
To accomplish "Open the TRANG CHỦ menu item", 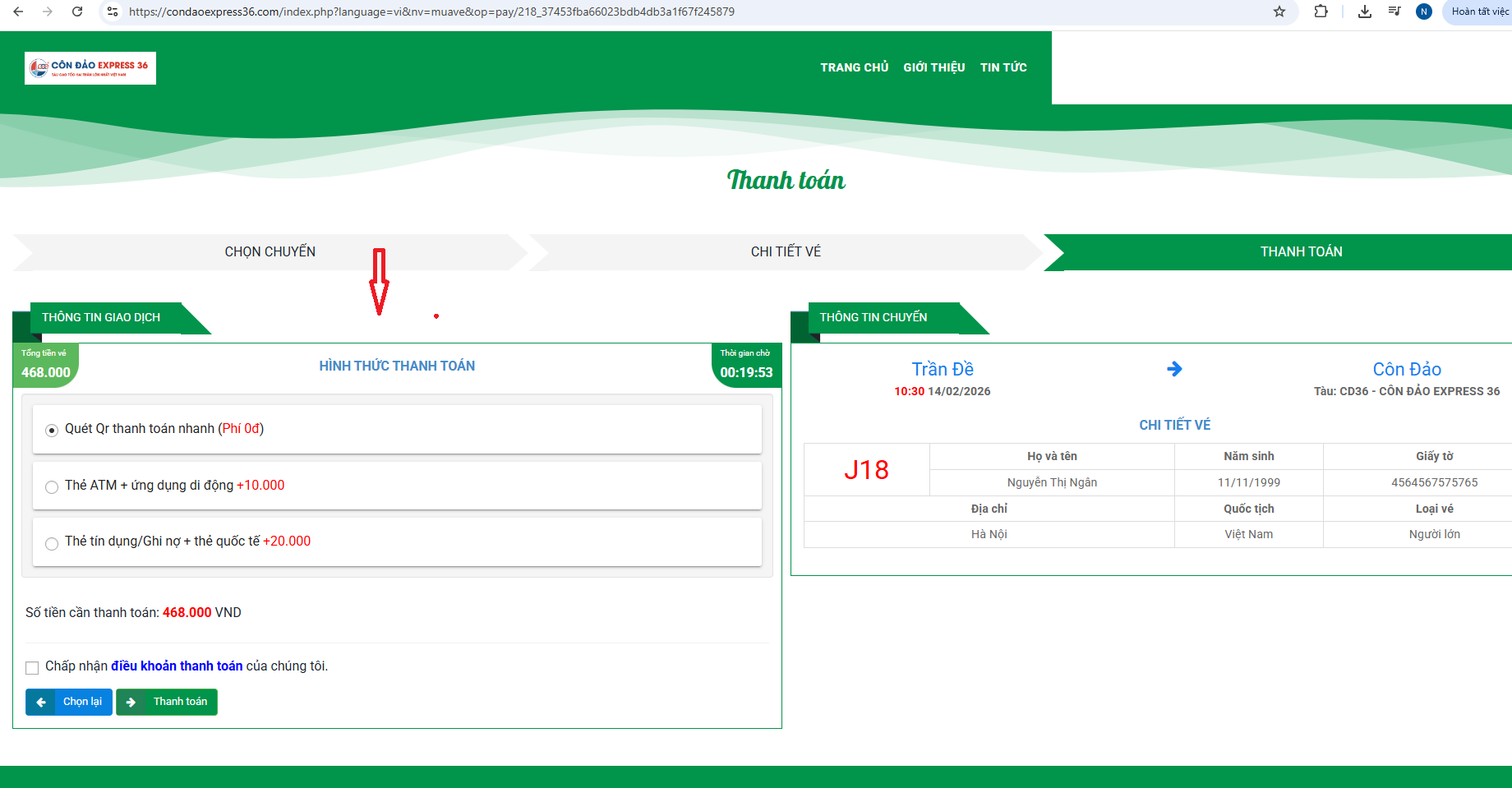I will pyautogui.click(x=854, y=67).
